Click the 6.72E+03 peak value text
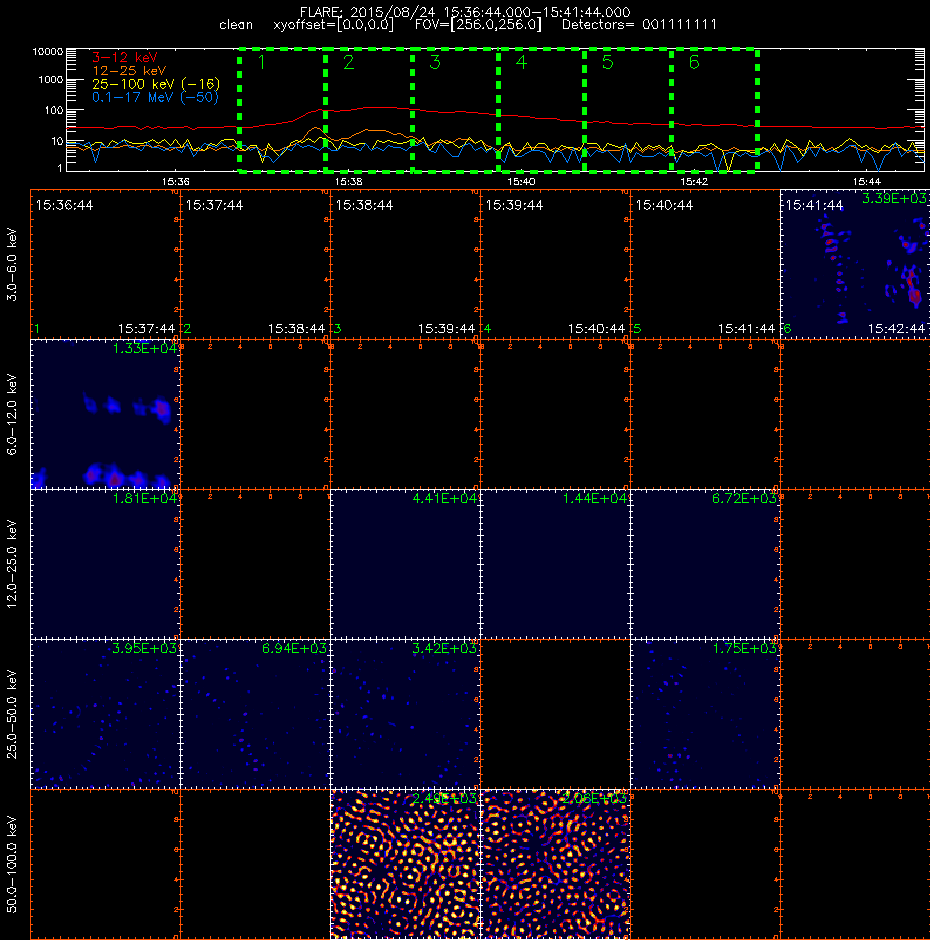930x940 pixels. pyautogui.click(x=744, y=498)
